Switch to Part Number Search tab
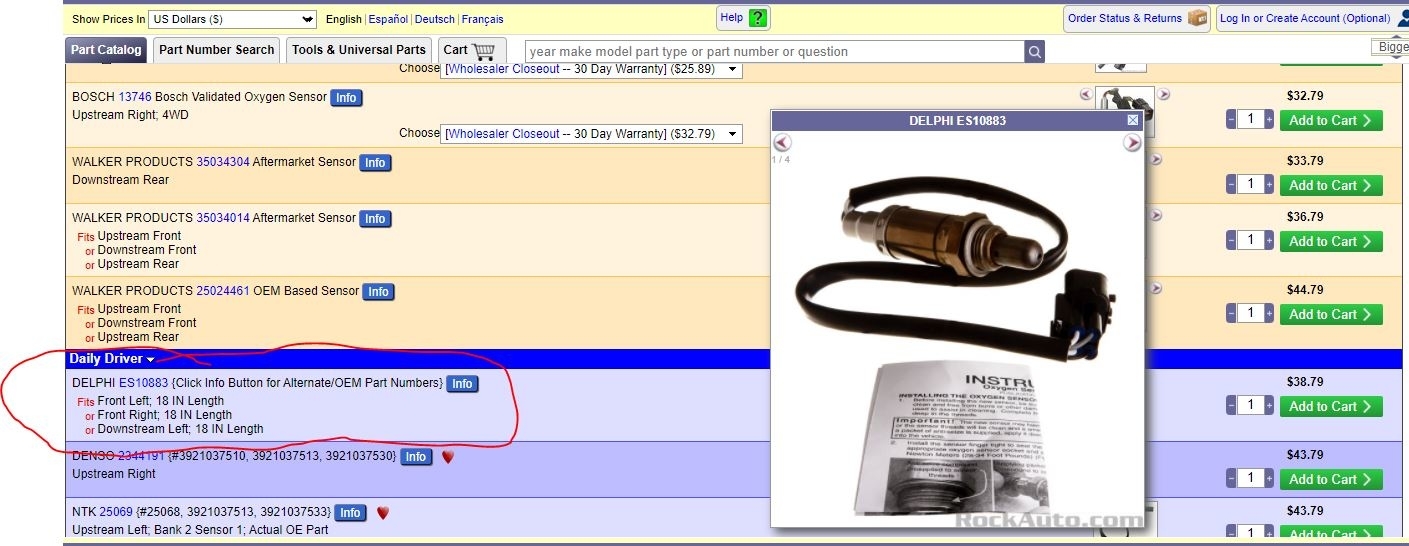The height and width of the screenshot is (546, 1409). click(x=216, y=50)
